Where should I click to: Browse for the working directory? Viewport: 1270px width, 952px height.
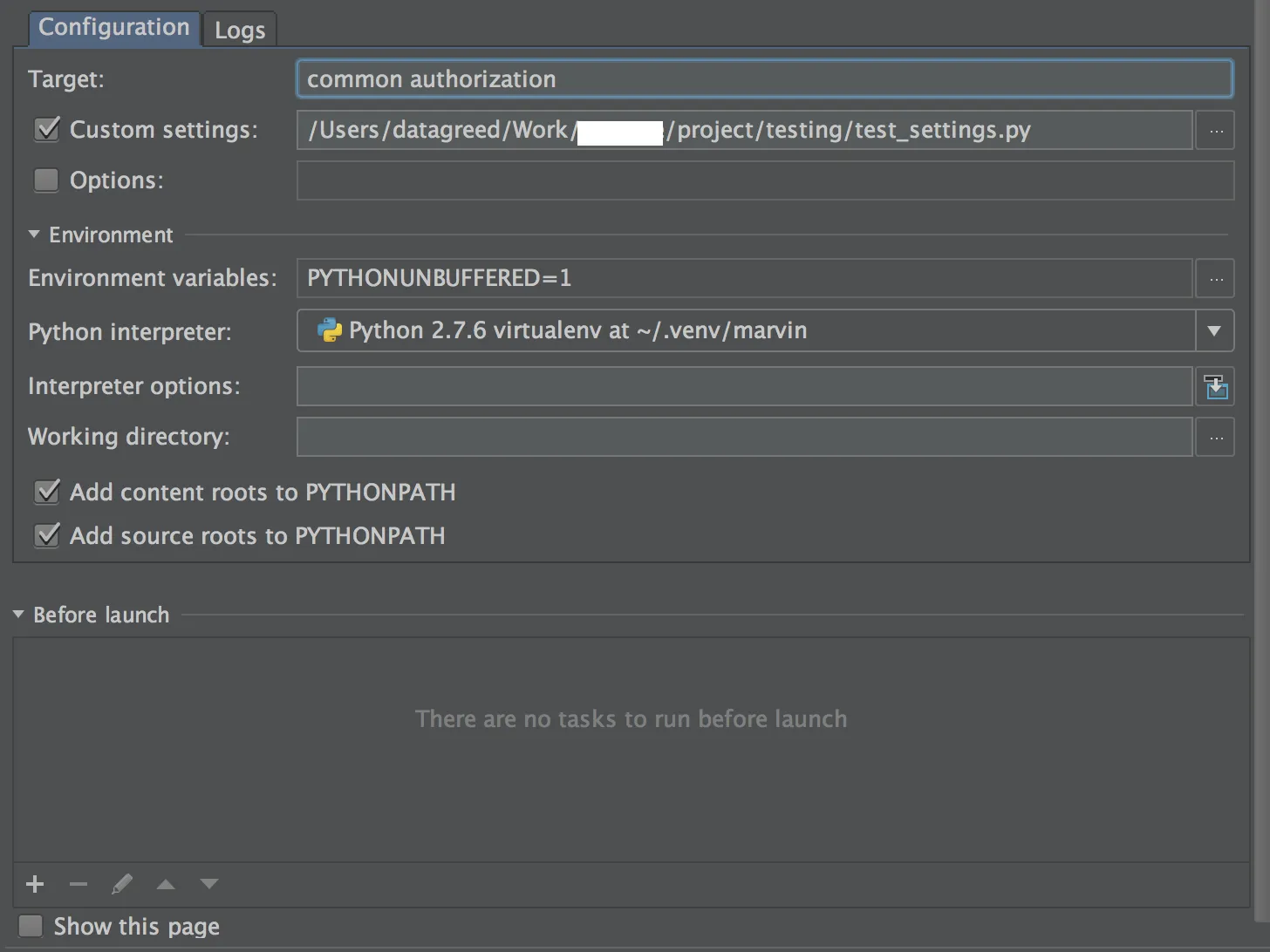(1216, 438)
